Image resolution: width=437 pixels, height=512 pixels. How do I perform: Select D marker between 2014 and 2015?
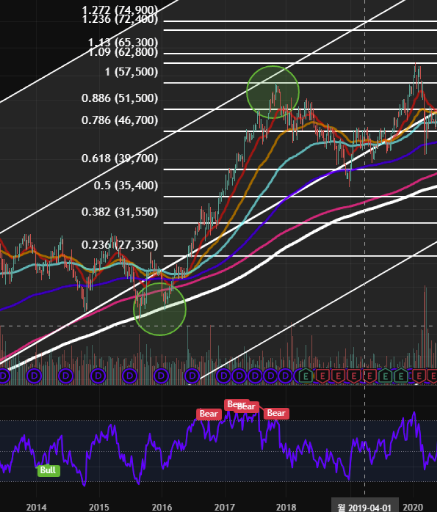[x=66, y=376]
